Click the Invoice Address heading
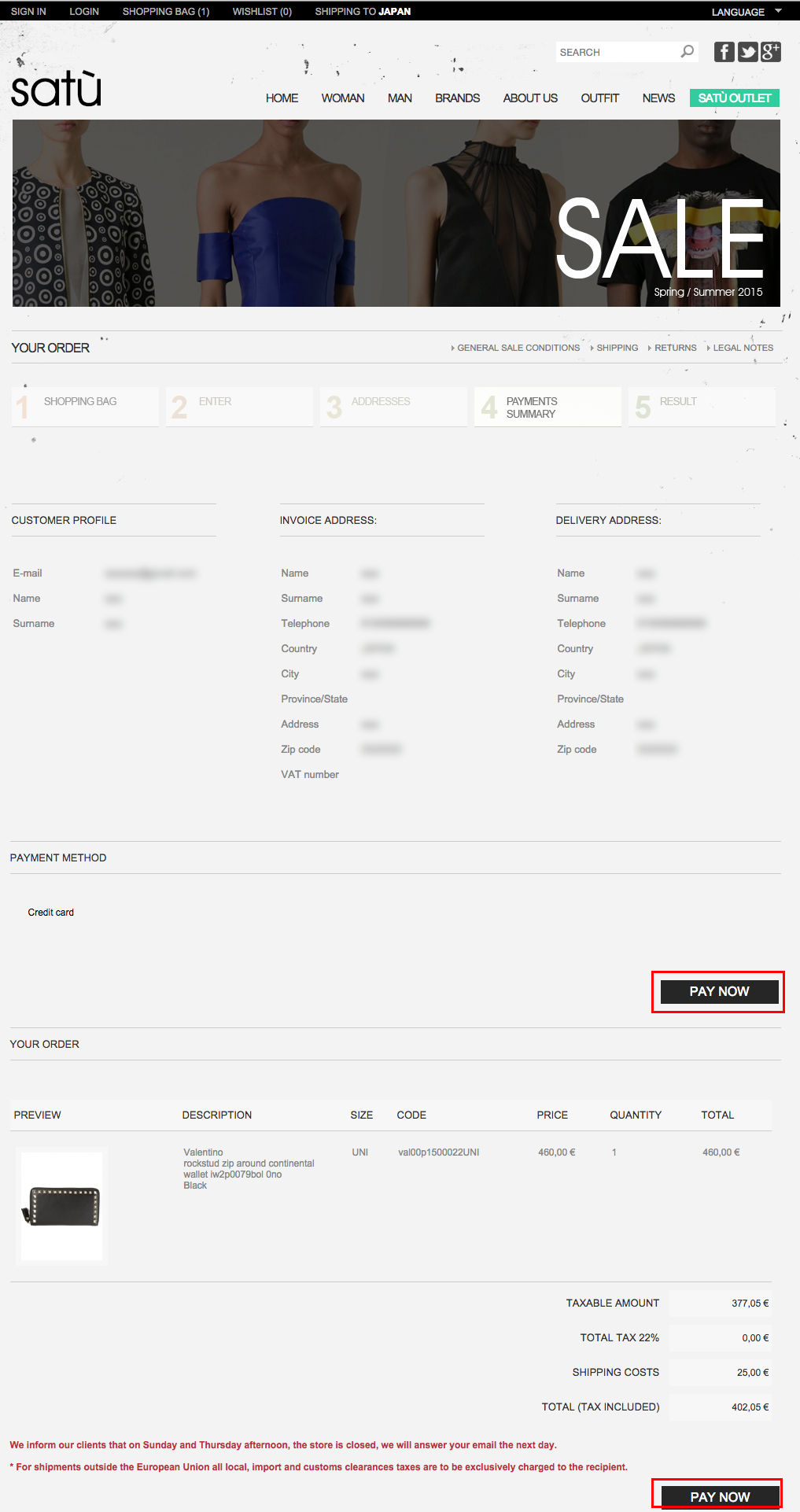Image resolution: width=800 pixels, height=1512 pixels. [x=328, y=521]
